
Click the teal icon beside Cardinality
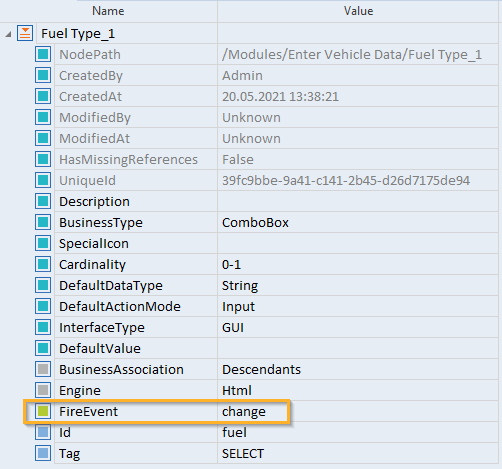pyautogui.click(x=43, y=264)
